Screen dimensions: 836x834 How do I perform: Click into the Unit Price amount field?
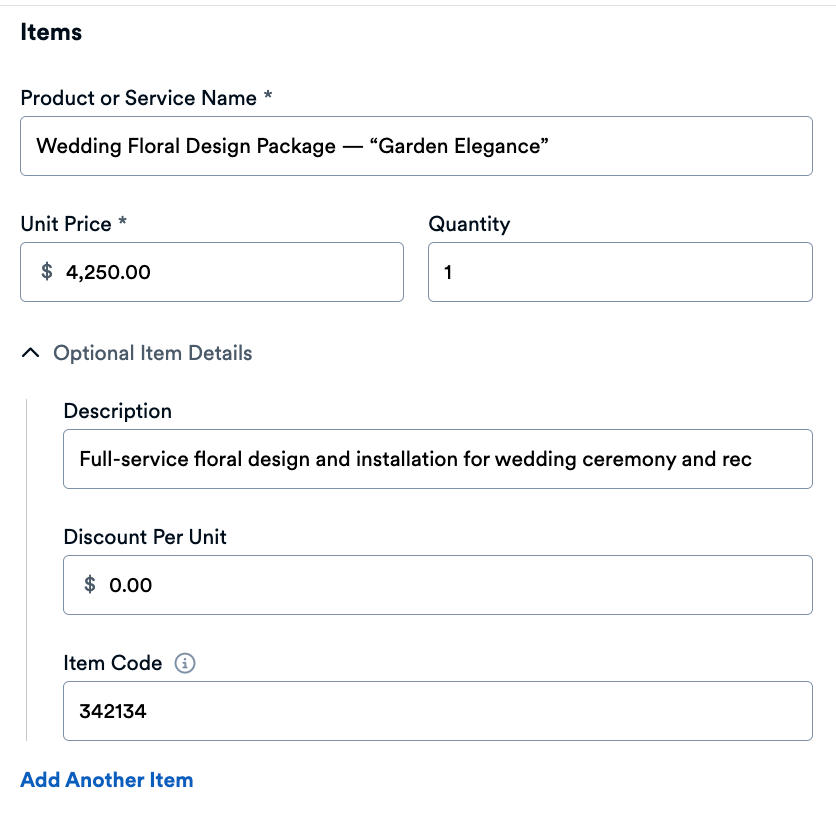[225, 271]
